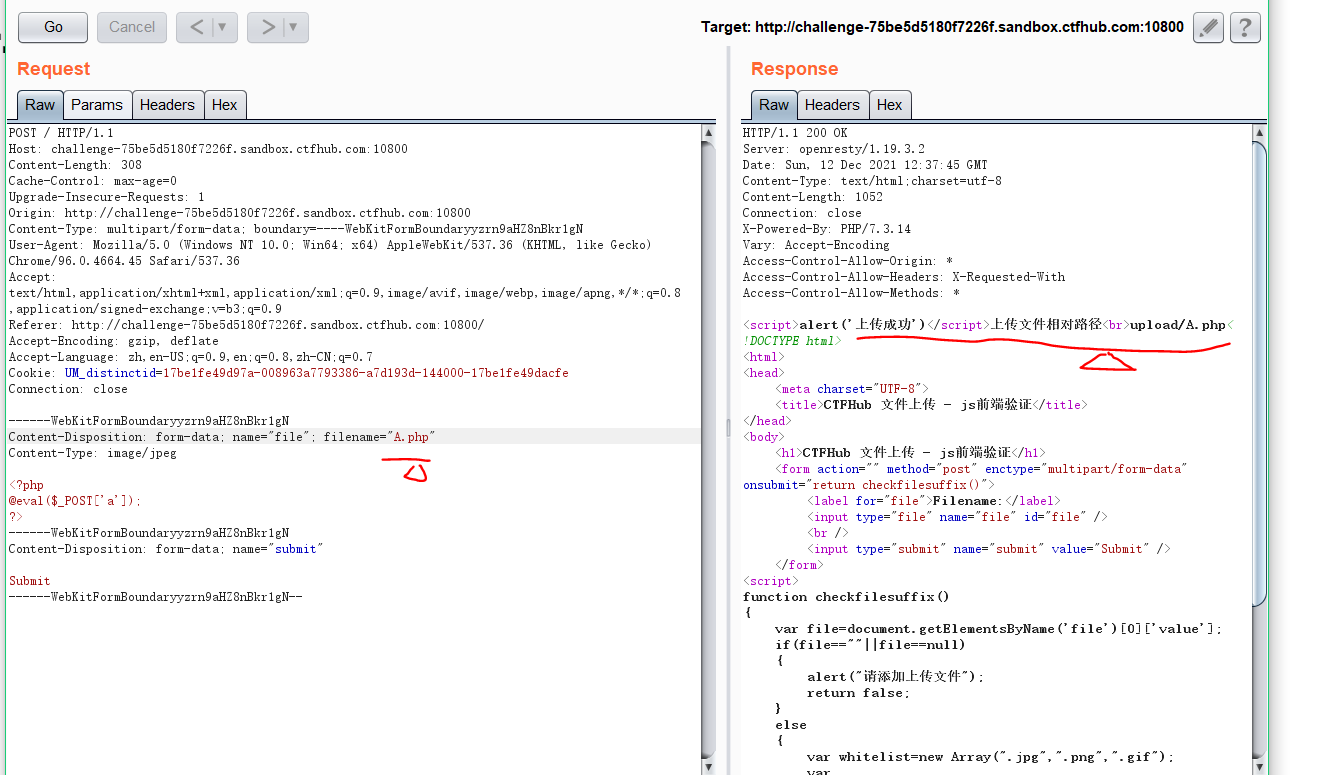Switch to the Response Hex tab
The width and height of the screenshot is (1319, 775).
(890, 105)
